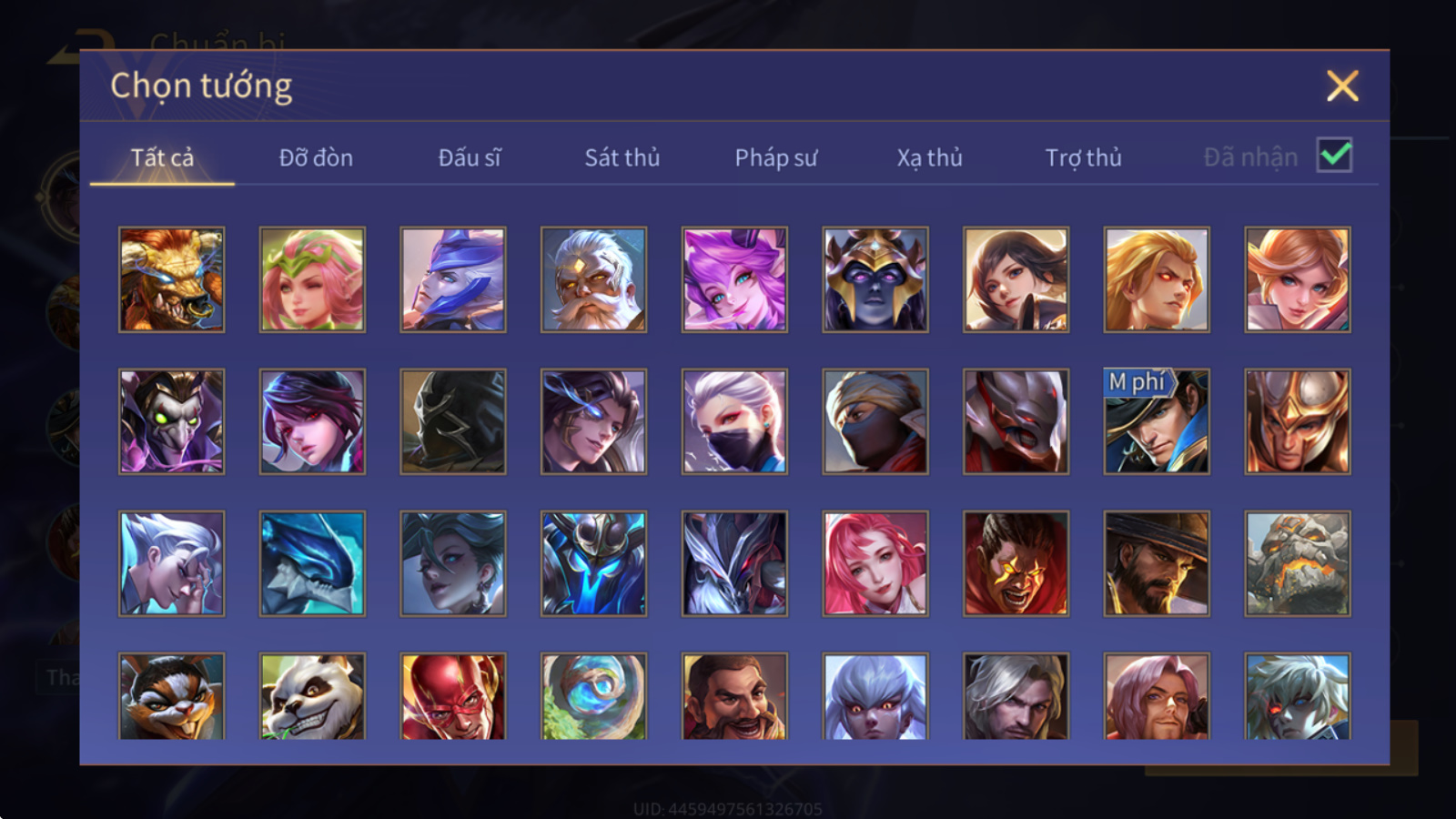Choose the cowboy hat bearded hero
This screenshot has height=819, width=1456.
[x=1157, y=563]
